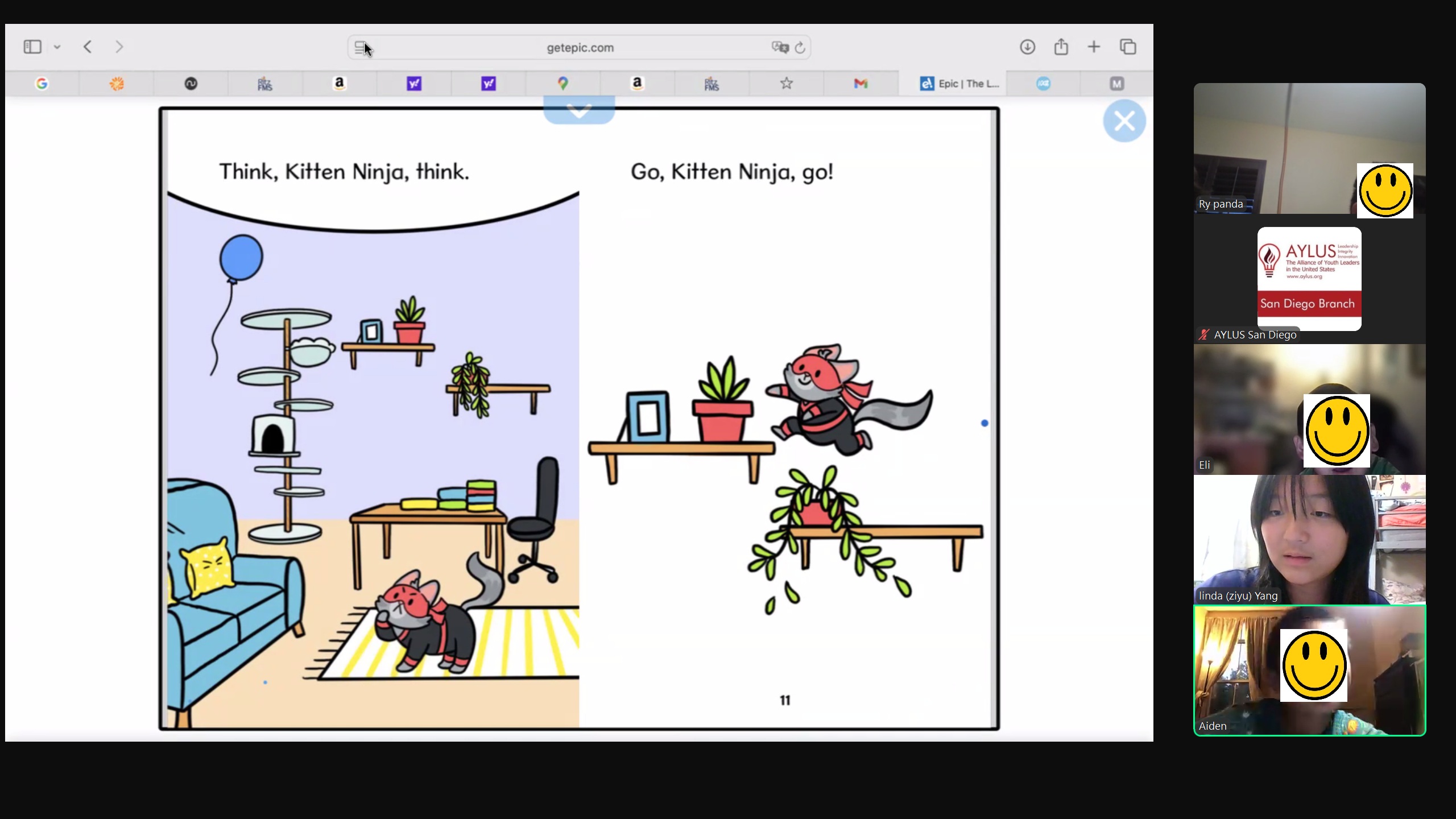
Task: Open a new tab with plus icon
Action: click(x=1094, y=47)
